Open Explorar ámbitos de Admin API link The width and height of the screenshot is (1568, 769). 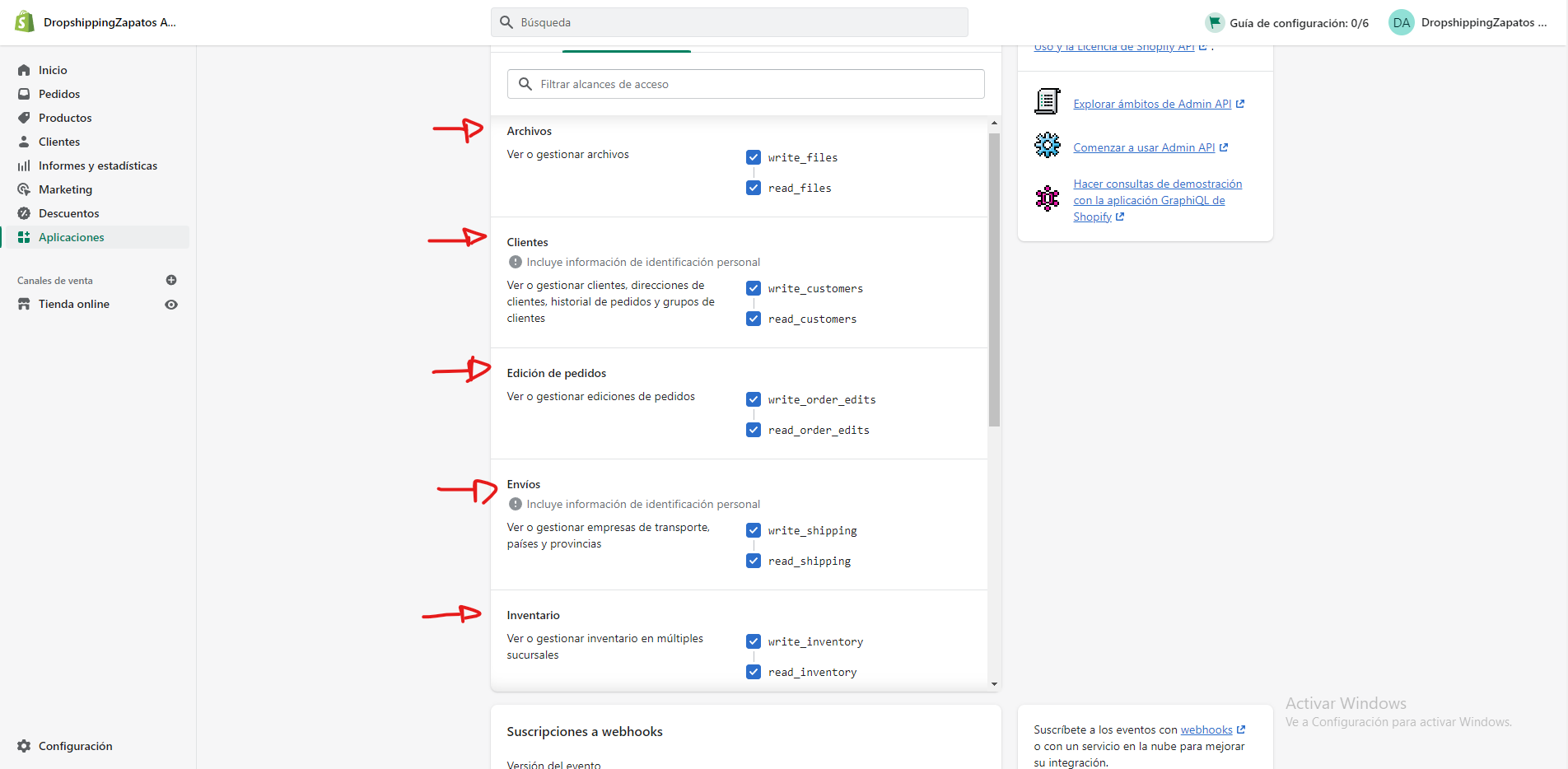1151,104
